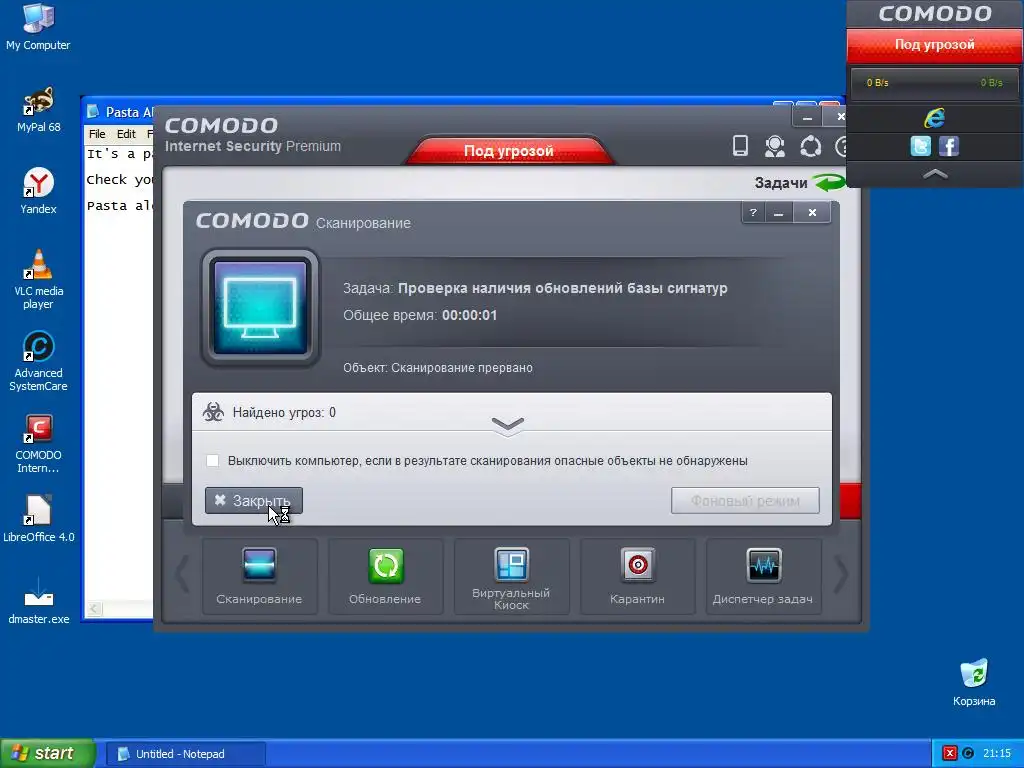Click the Comodo tray icon near clock

click(x=968, y=754)
